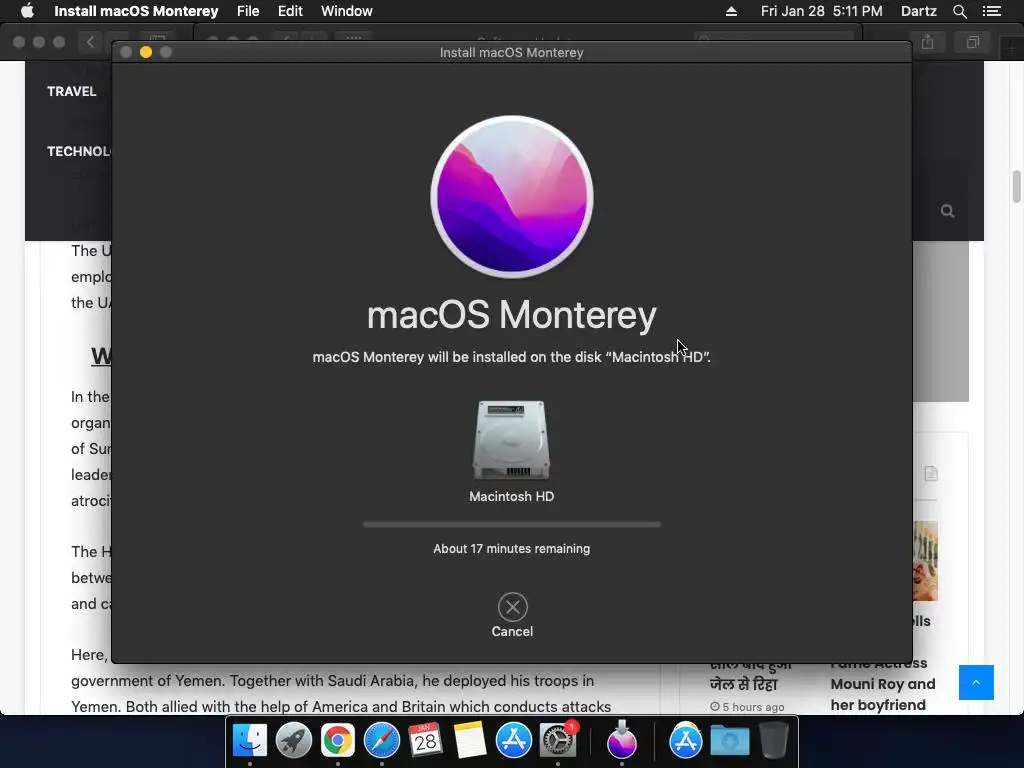This screenshot has width=1024, height=768.
Task: Click the installation progress bar
Action: click(x=512, y=524)
